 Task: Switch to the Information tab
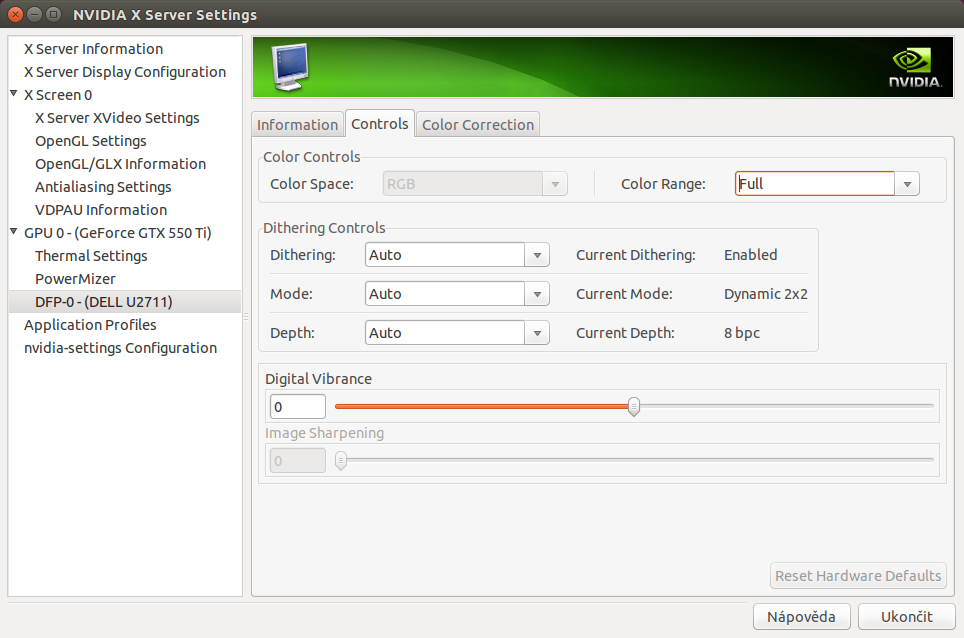pyautogui.click(x=298, y=125)
